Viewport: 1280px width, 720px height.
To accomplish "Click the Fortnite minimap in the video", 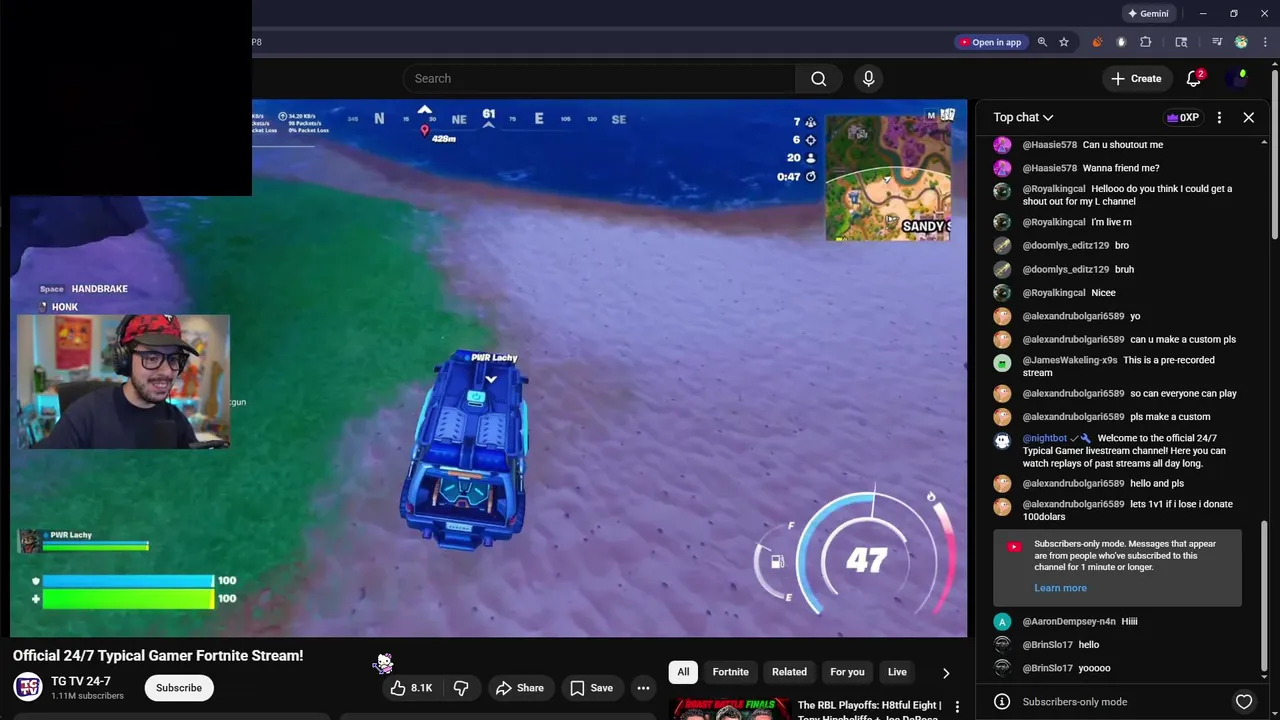I will point(888,177).
